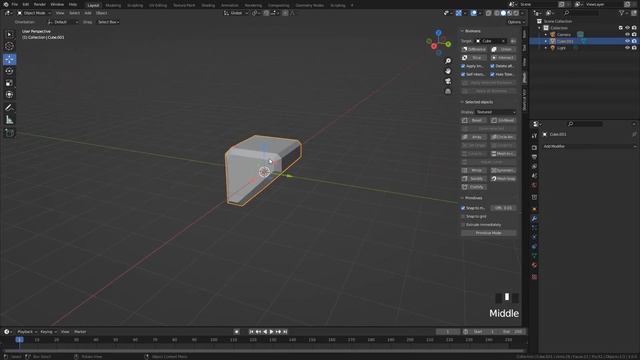The height and width of the screenshot is (360, 640).
Task: Open the Render menu
Action: (40, 4)
